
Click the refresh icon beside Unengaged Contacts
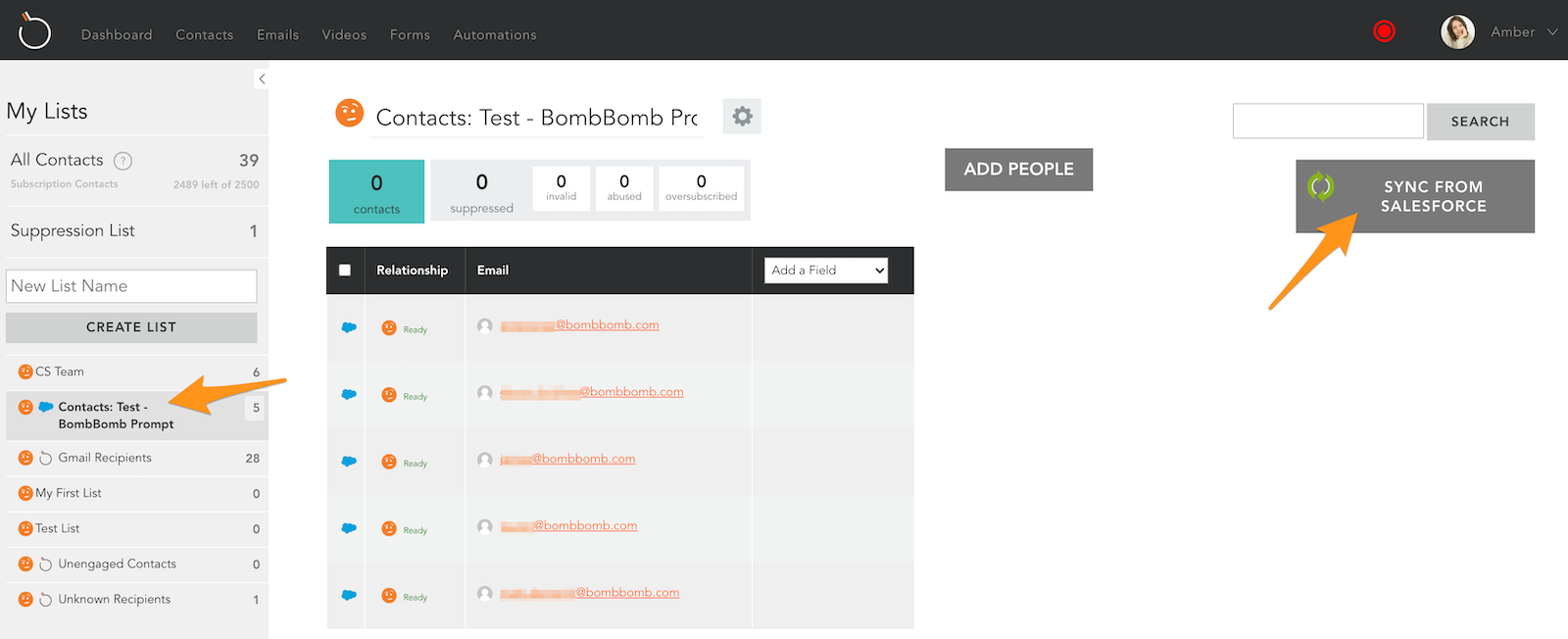pyautogui.click(x=45, y=564)
